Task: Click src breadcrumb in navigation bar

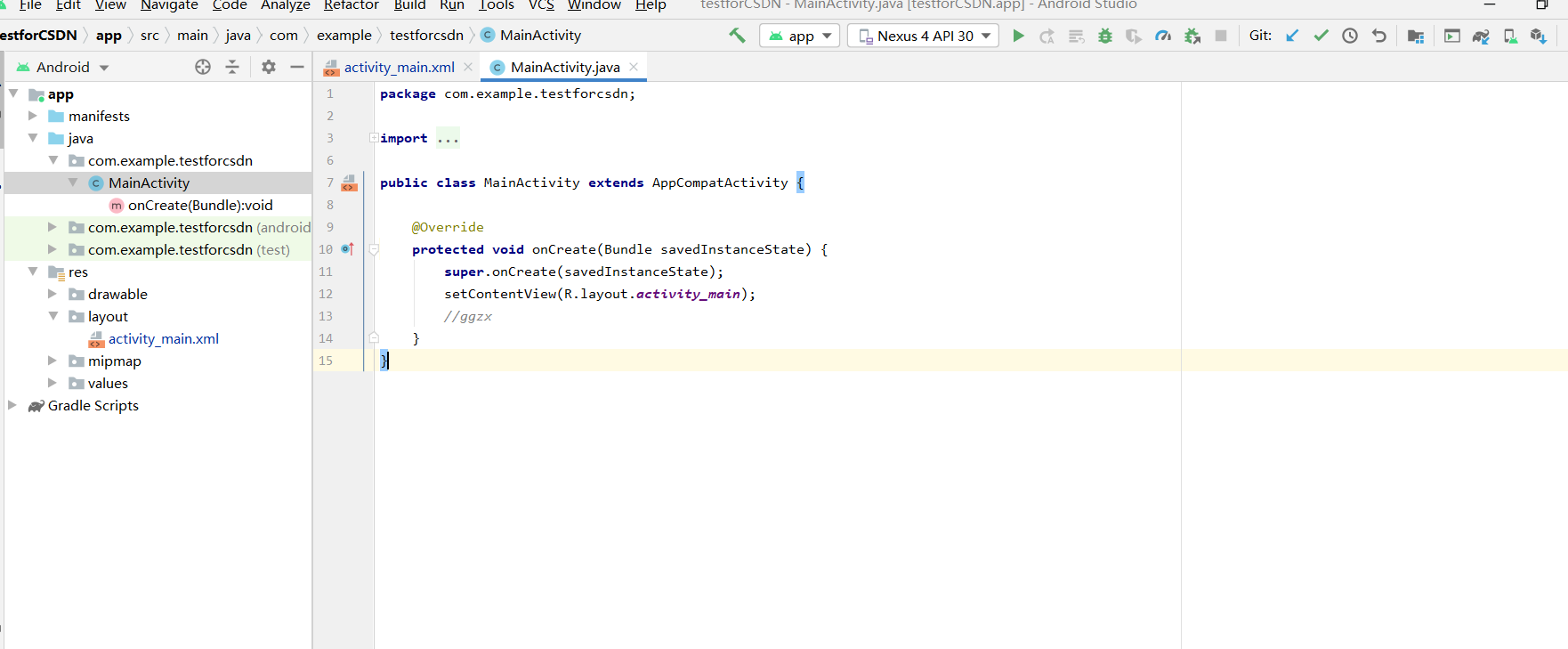Action: pos(150,36)
